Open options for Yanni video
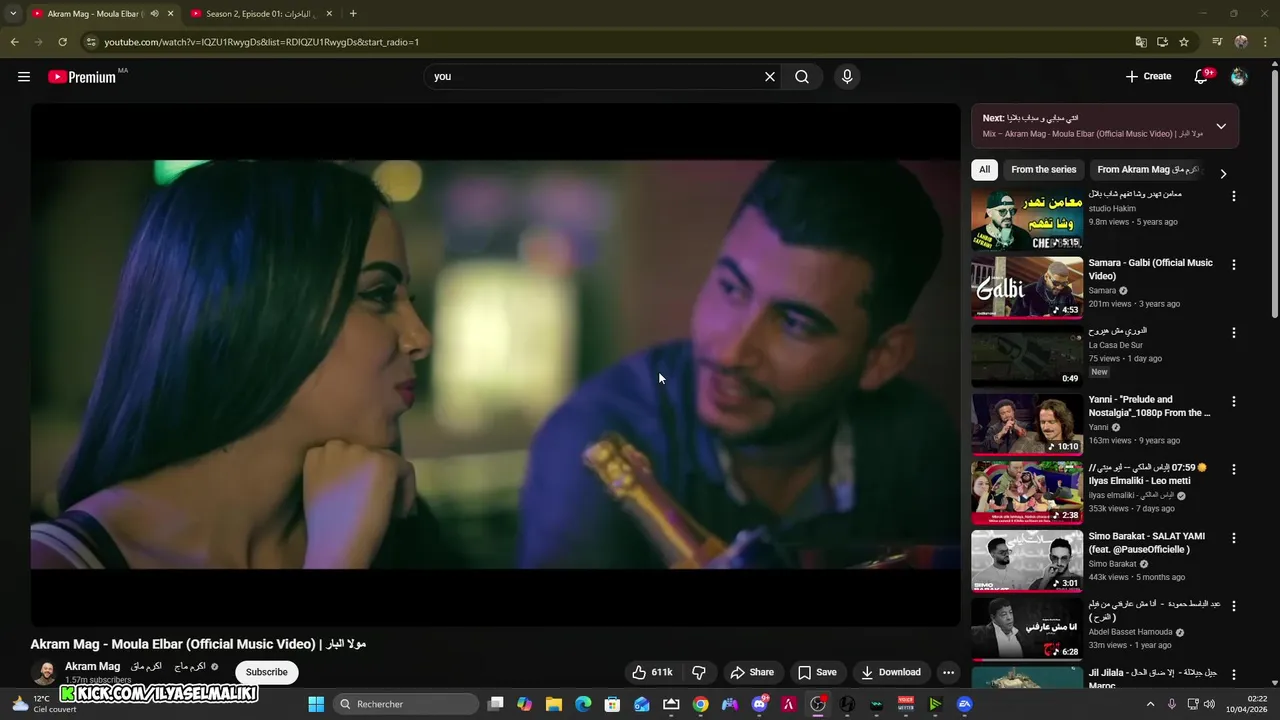The image size is (1280, 720). pyautogui.click(x=1234, y=401)
